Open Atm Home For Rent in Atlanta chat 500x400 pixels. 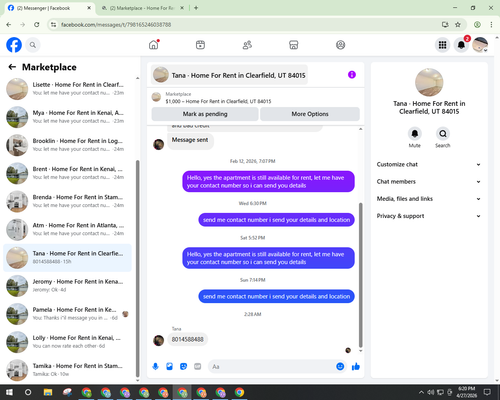67,229
